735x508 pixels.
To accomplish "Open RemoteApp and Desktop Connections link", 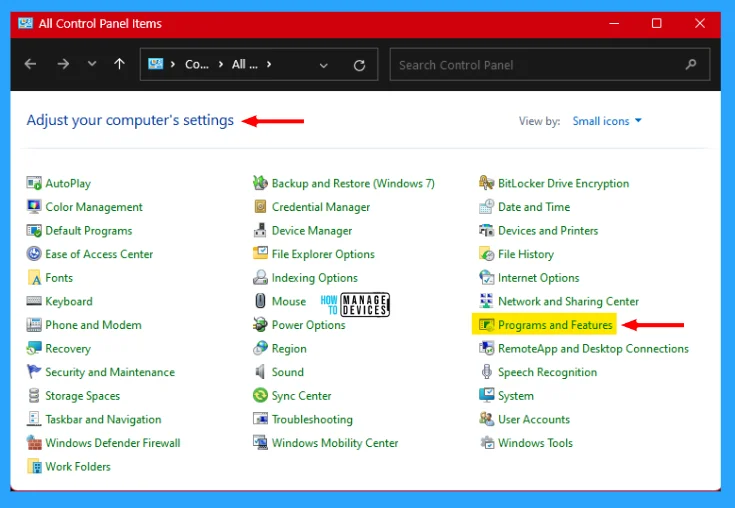I will 593,348.
